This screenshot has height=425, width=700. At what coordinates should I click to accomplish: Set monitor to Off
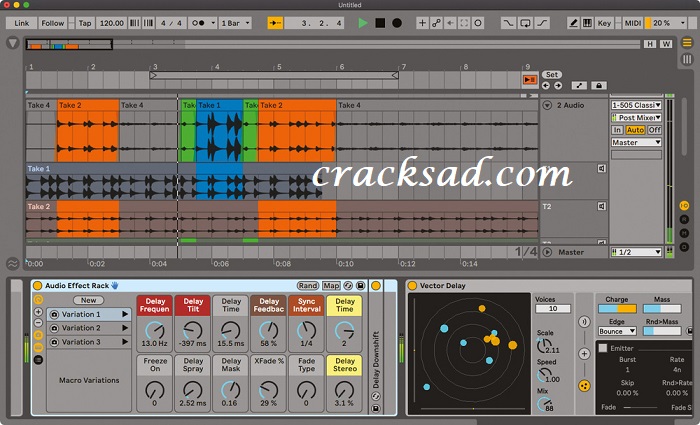[x=654, y=130]
